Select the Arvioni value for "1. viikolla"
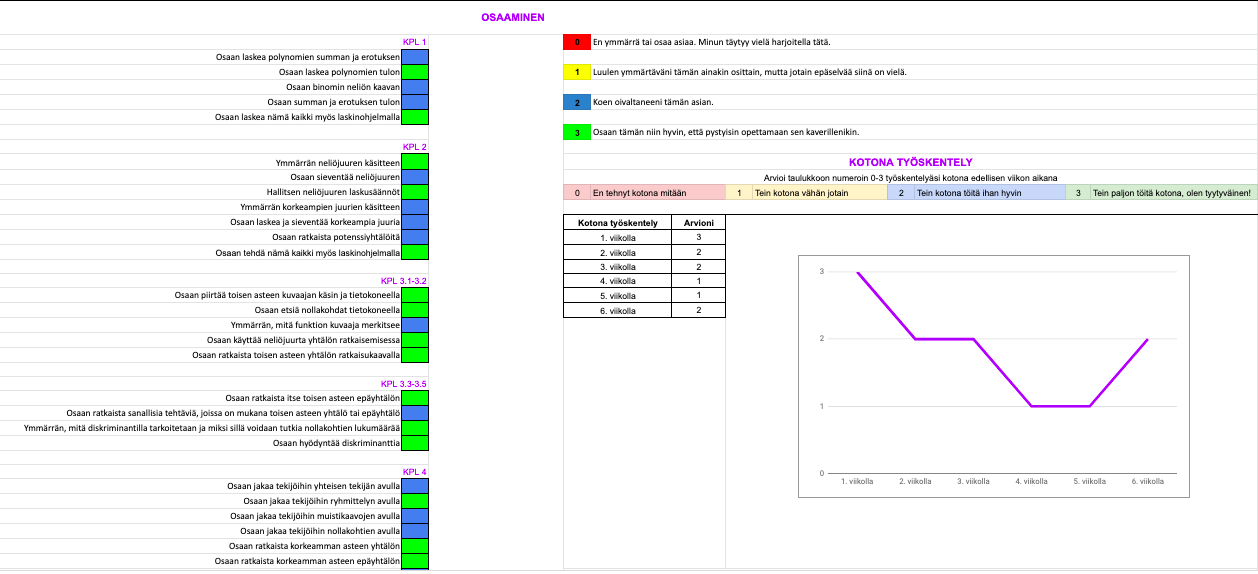This screenshot has width=1258, height=574. [698, 238]
